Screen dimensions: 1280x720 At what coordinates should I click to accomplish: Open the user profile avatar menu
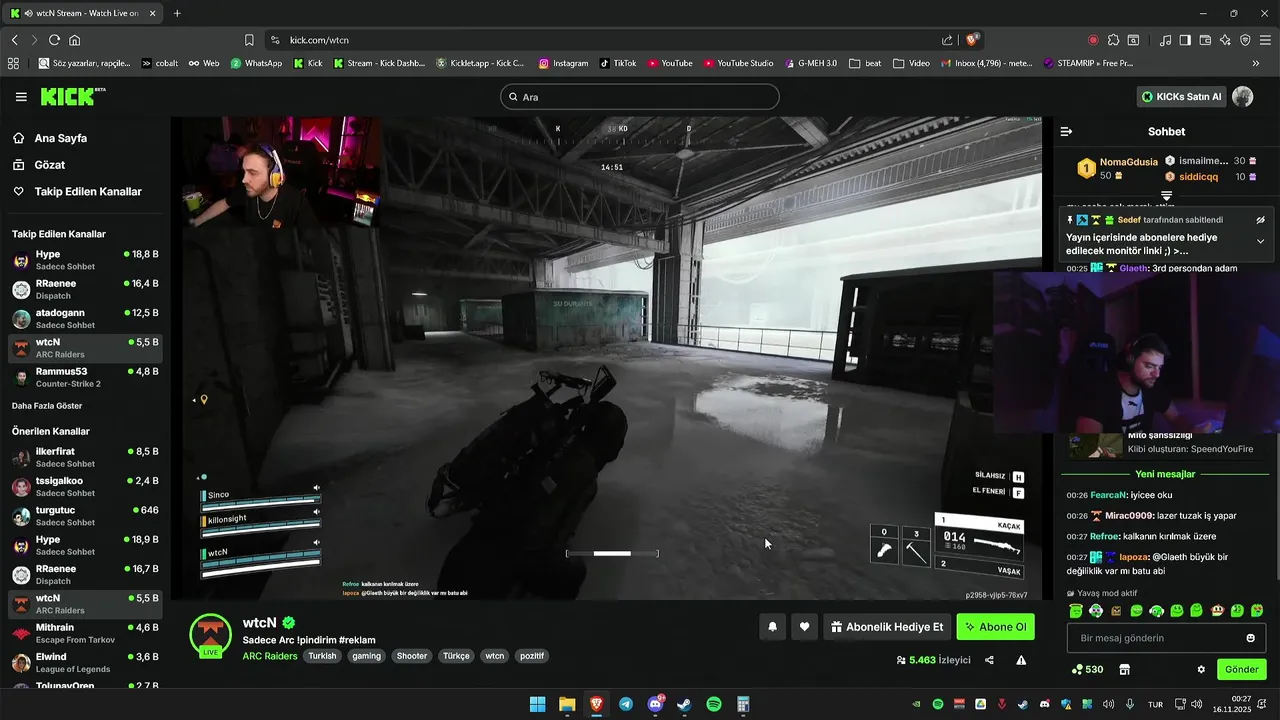[x=1242, y=97]
